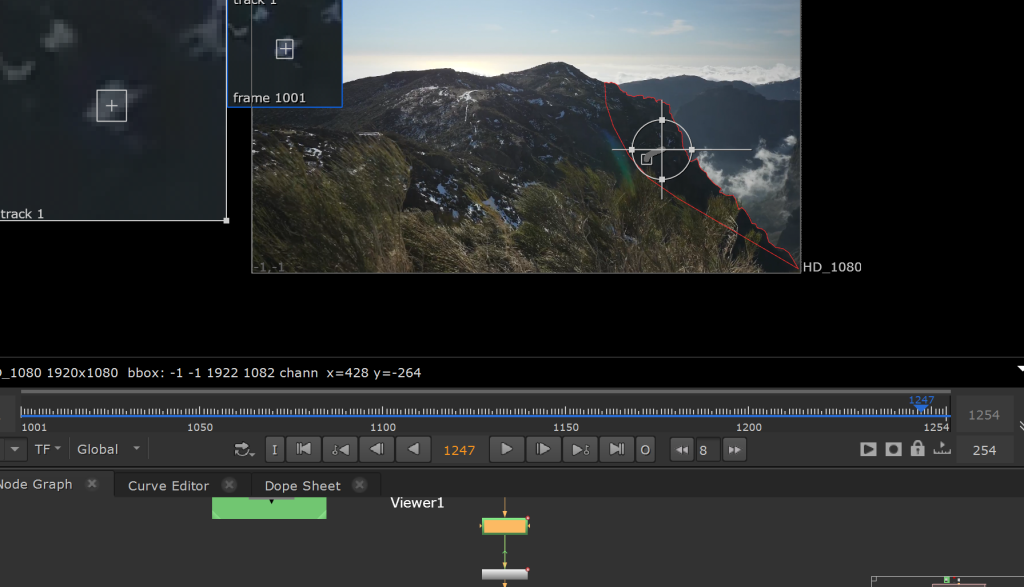The width and height of the screenshot is (1024, 587).
Task: Click the bottom handle of the circular widget
Action: (662, 180)
